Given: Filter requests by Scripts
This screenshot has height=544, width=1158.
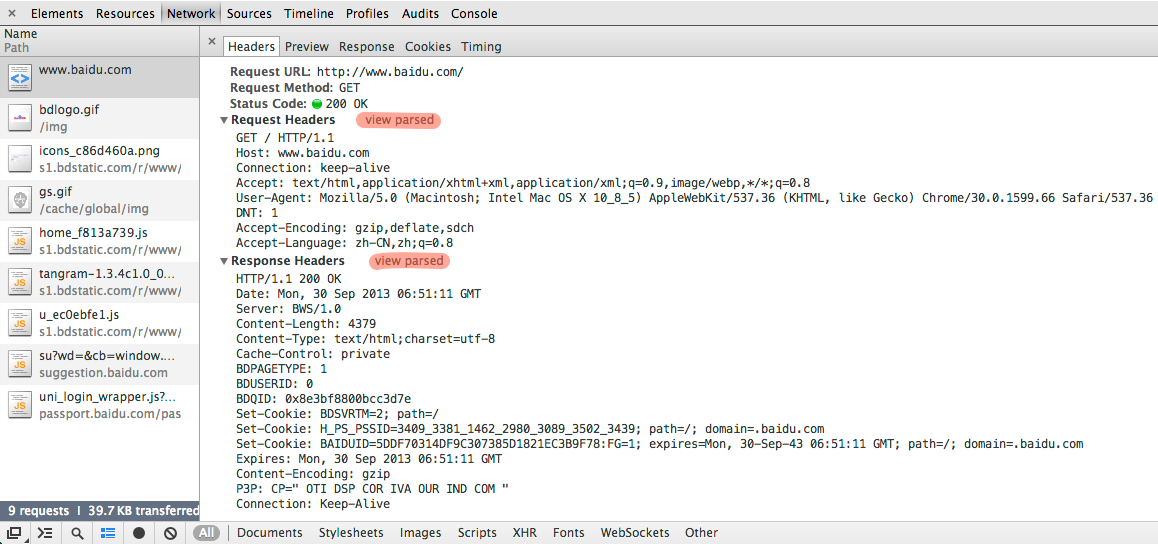Looking at the screenshot, I should pyautogui.click(x=477, y=532).
